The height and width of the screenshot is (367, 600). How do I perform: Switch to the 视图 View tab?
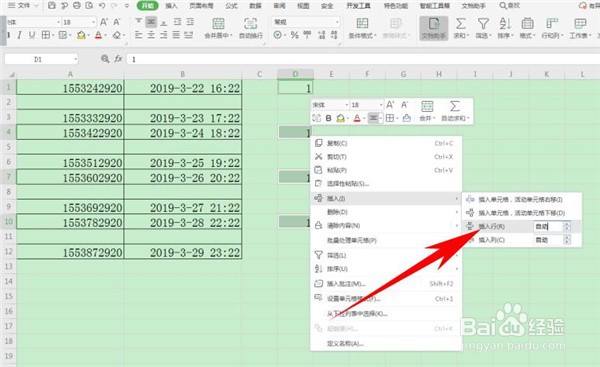pos(303,6)
